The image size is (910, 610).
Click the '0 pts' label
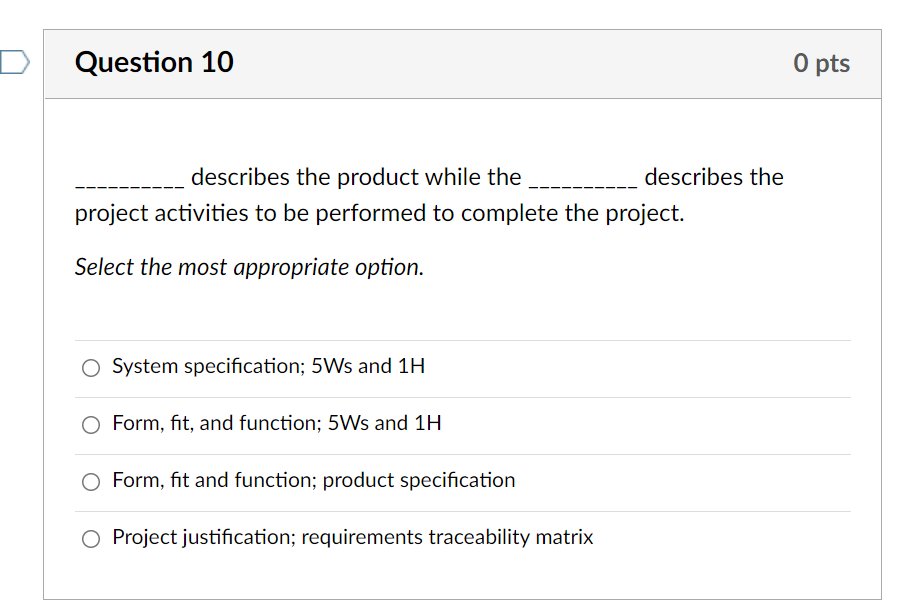click(822, 63)
